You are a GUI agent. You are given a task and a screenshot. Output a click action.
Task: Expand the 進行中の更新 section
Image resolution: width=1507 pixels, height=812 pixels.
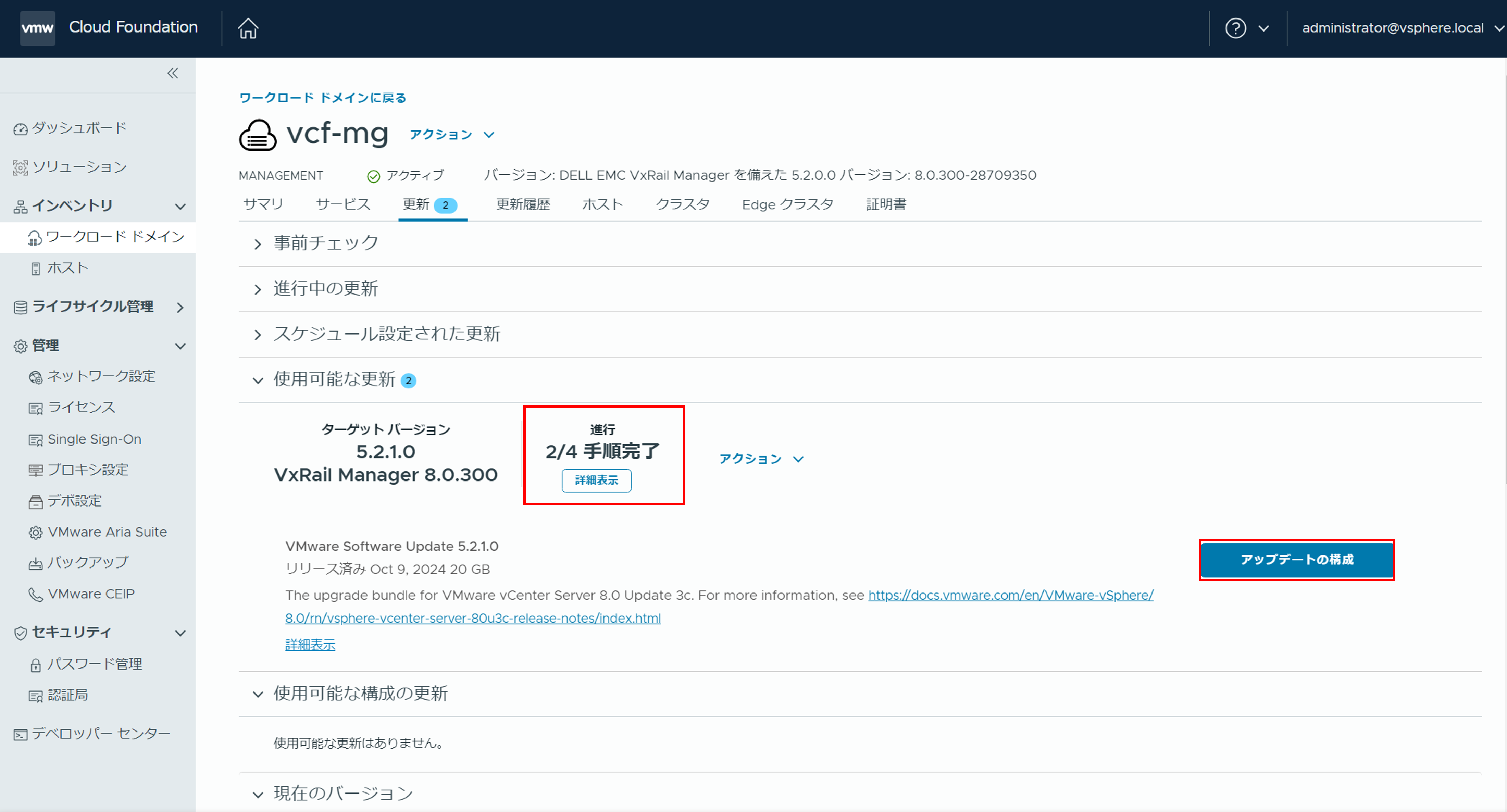[x=258, y=289]
